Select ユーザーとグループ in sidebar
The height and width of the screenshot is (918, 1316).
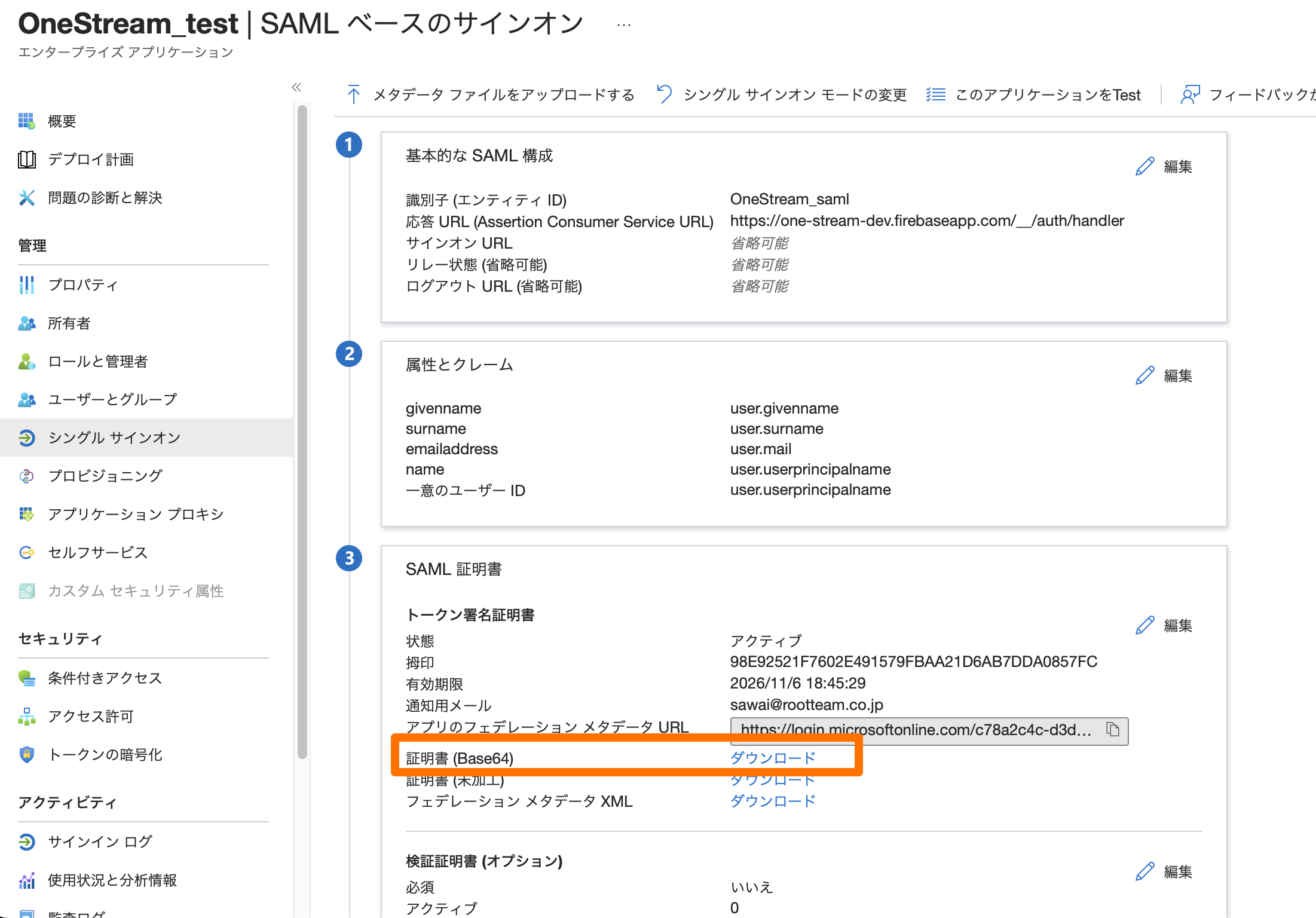tap(112, 399)
